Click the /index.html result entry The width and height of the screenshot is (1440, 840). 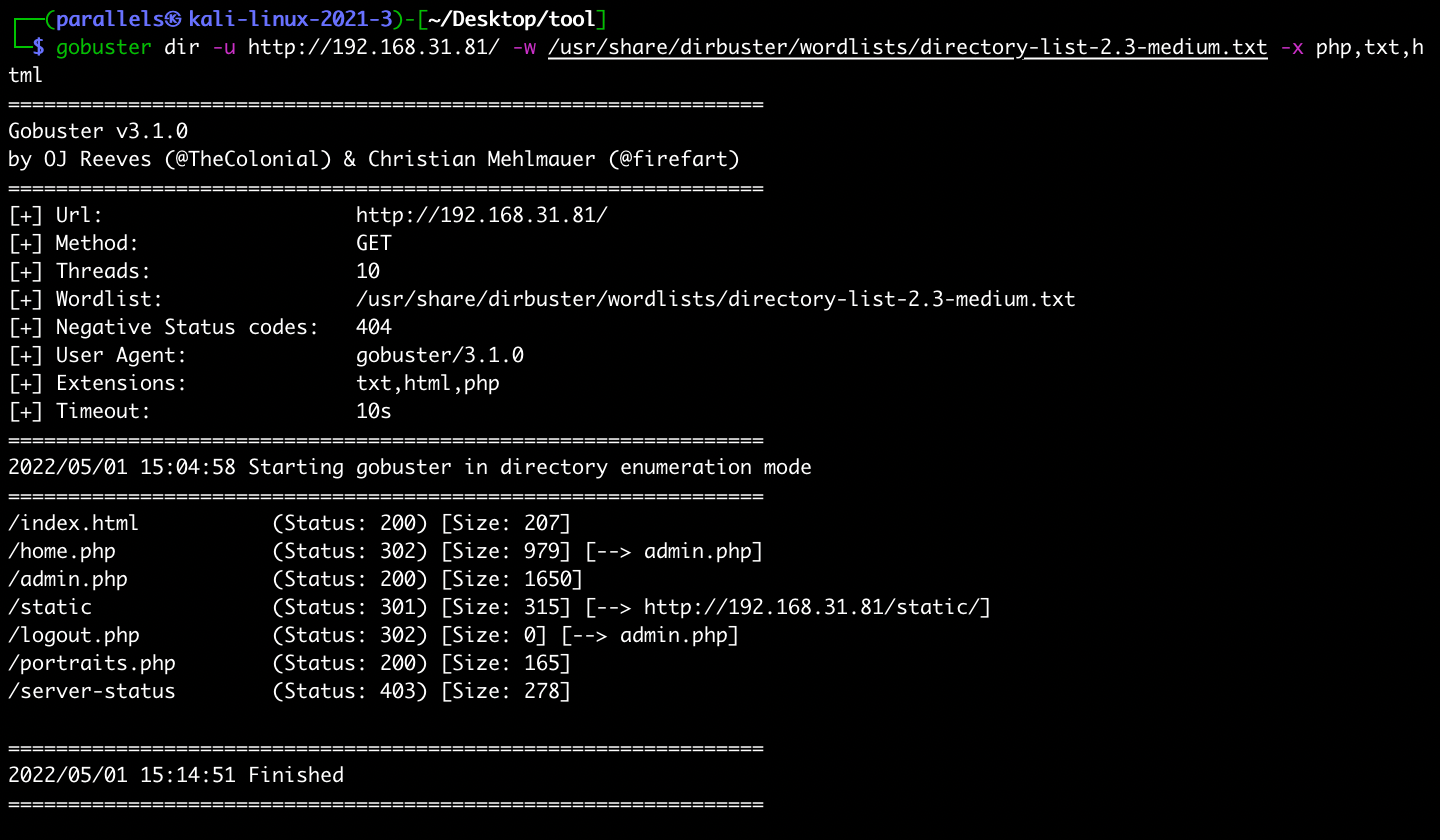(x=73, y=523)
